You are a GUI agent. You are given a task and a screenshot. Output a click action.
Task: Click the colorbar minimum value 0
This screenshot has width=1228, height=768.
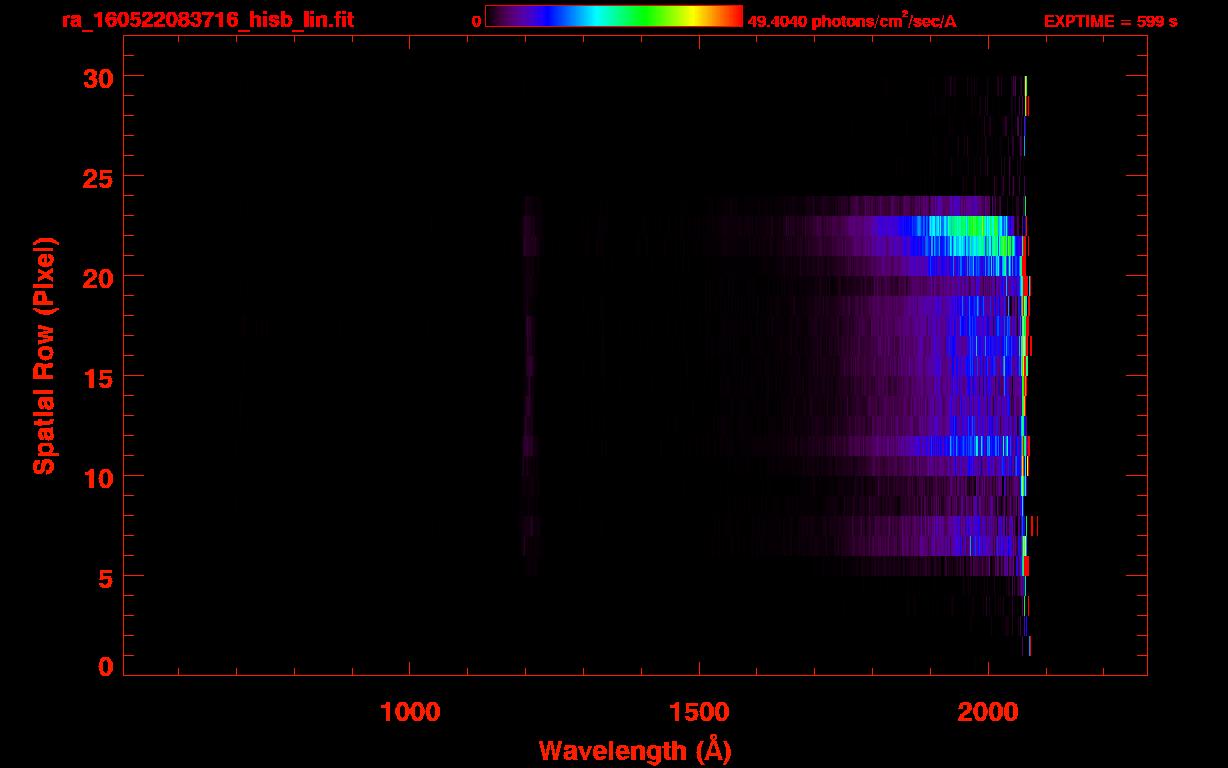(x=477, y=21)
